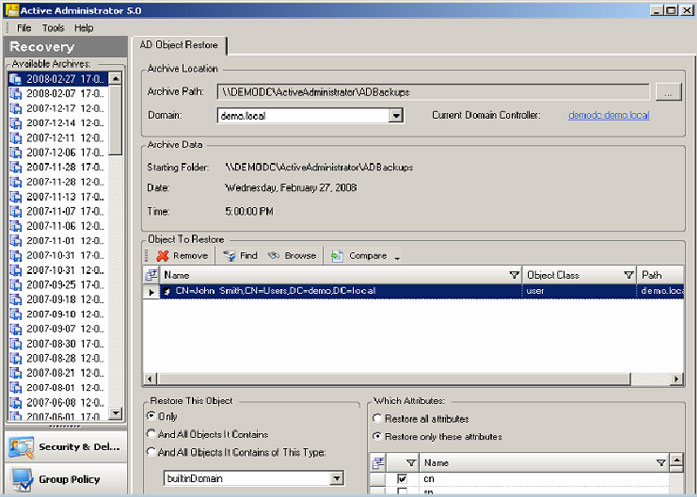Image resolution: width=697 pixels, height=497 pixels.
Task: Open the Help menu
Action: click(84, 28)
